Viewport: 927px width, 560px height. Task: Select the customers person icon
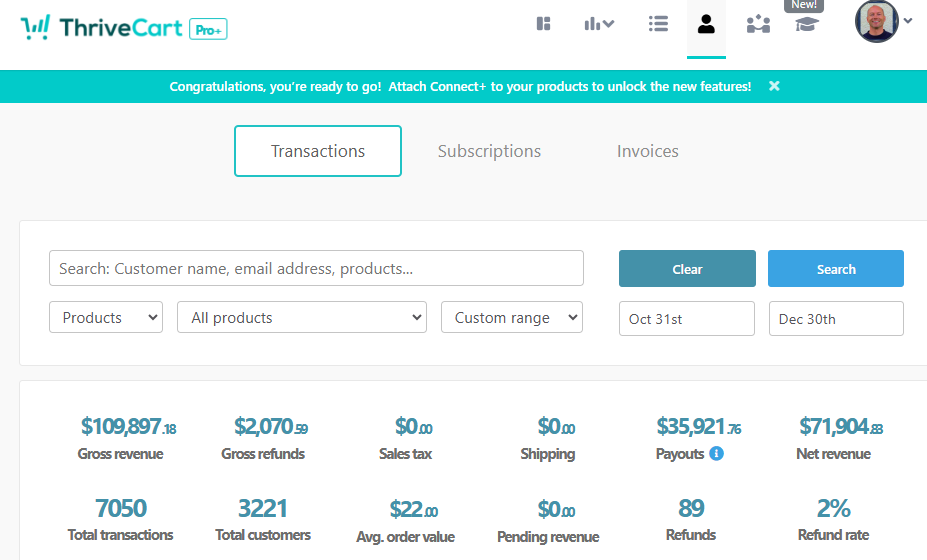pos(706,24)
